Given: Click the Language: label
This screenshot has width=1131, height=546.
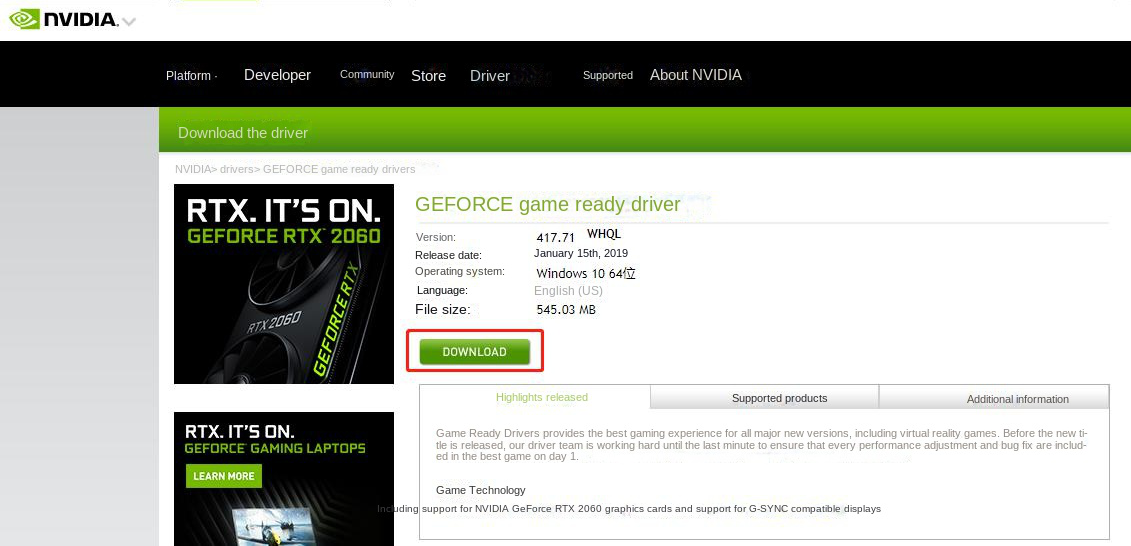Looking at the screenshot, I should tap(442, 290).
